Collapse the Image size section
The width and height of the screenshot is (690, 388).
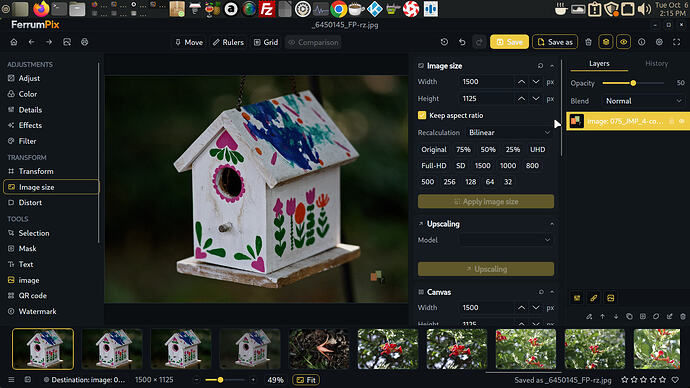[552, 66]
